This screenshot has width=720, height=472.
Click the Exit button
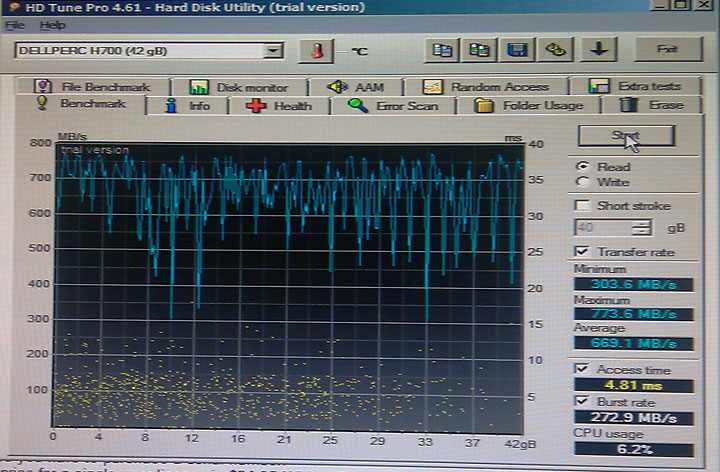tap(668, 49)
